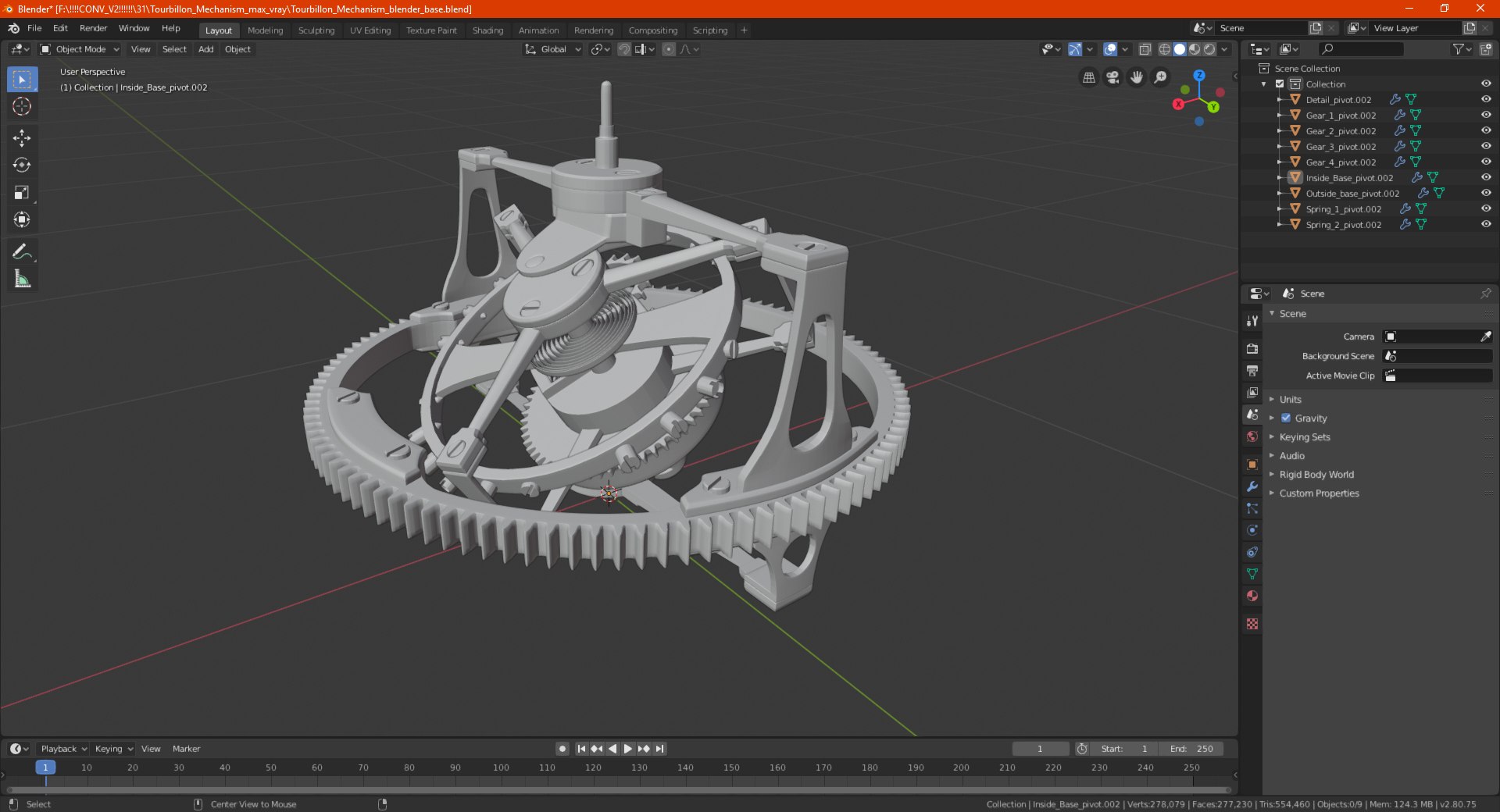Screen dimensions: 1500x812
Task: Select Outside_base_pivot.002 in the outliner
Action: (1352, 193)
